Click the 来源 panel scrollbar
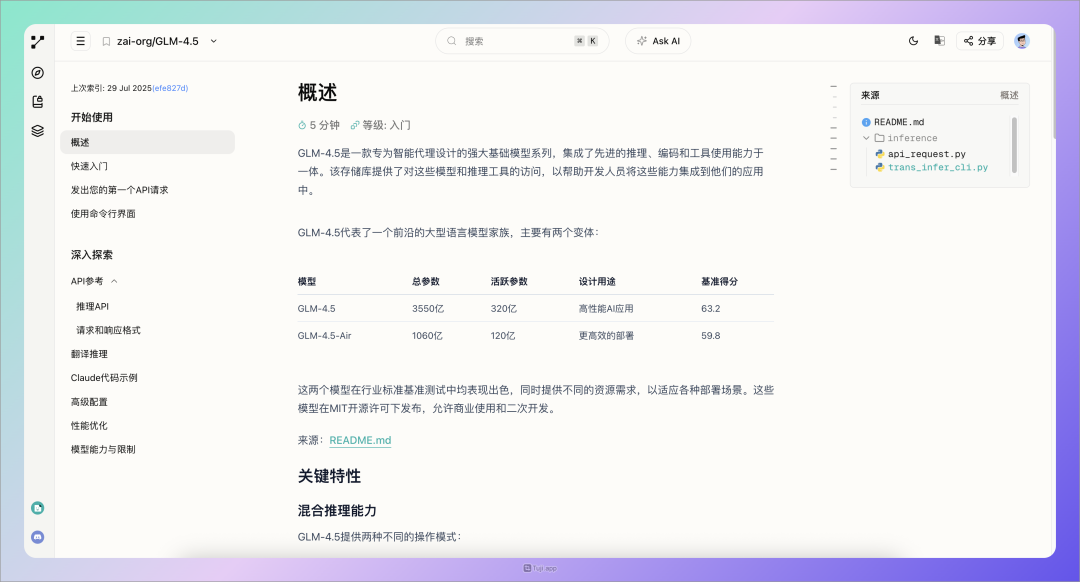The image size is (1080, 582). [1014, 145]
